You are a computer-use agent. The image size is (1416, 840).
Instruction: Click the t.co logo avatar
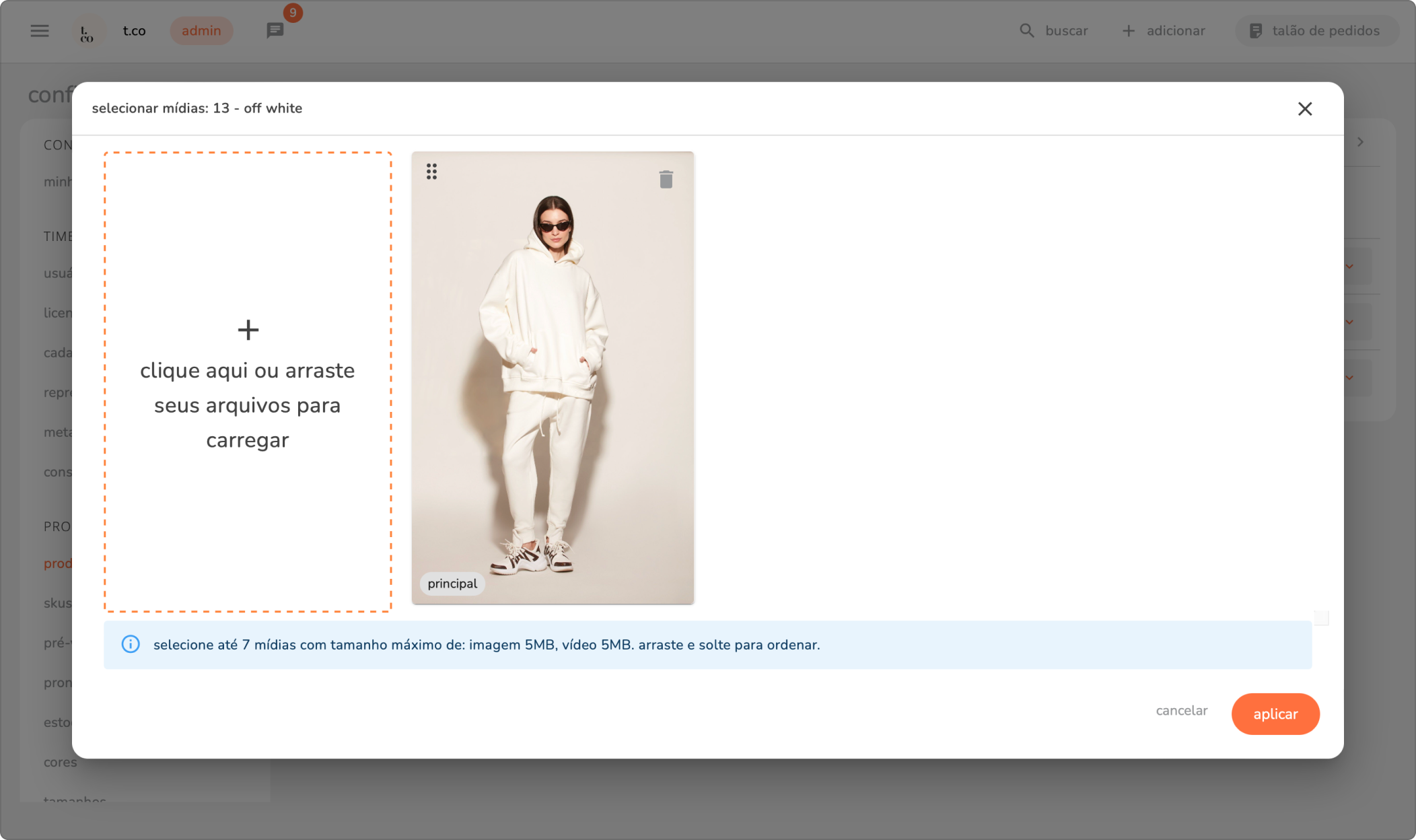(x=87, y=32)
